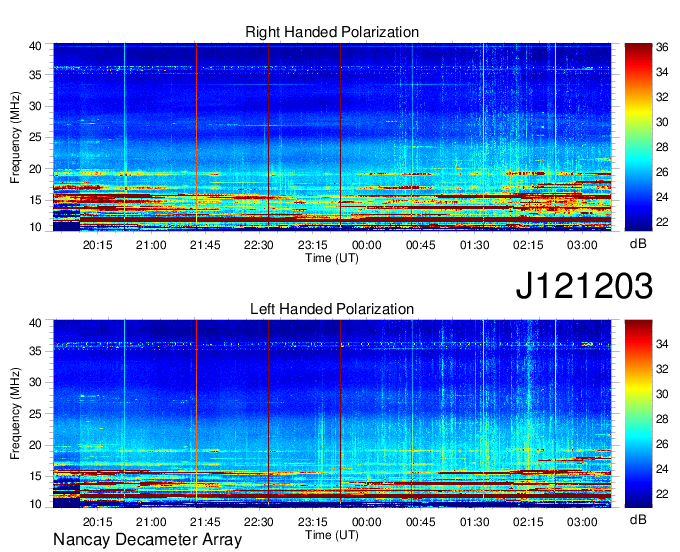This screenshot has height=552, width=680.
Task: Click "00:00" time tick on Left Handed plot
Action: pos(366,522)
